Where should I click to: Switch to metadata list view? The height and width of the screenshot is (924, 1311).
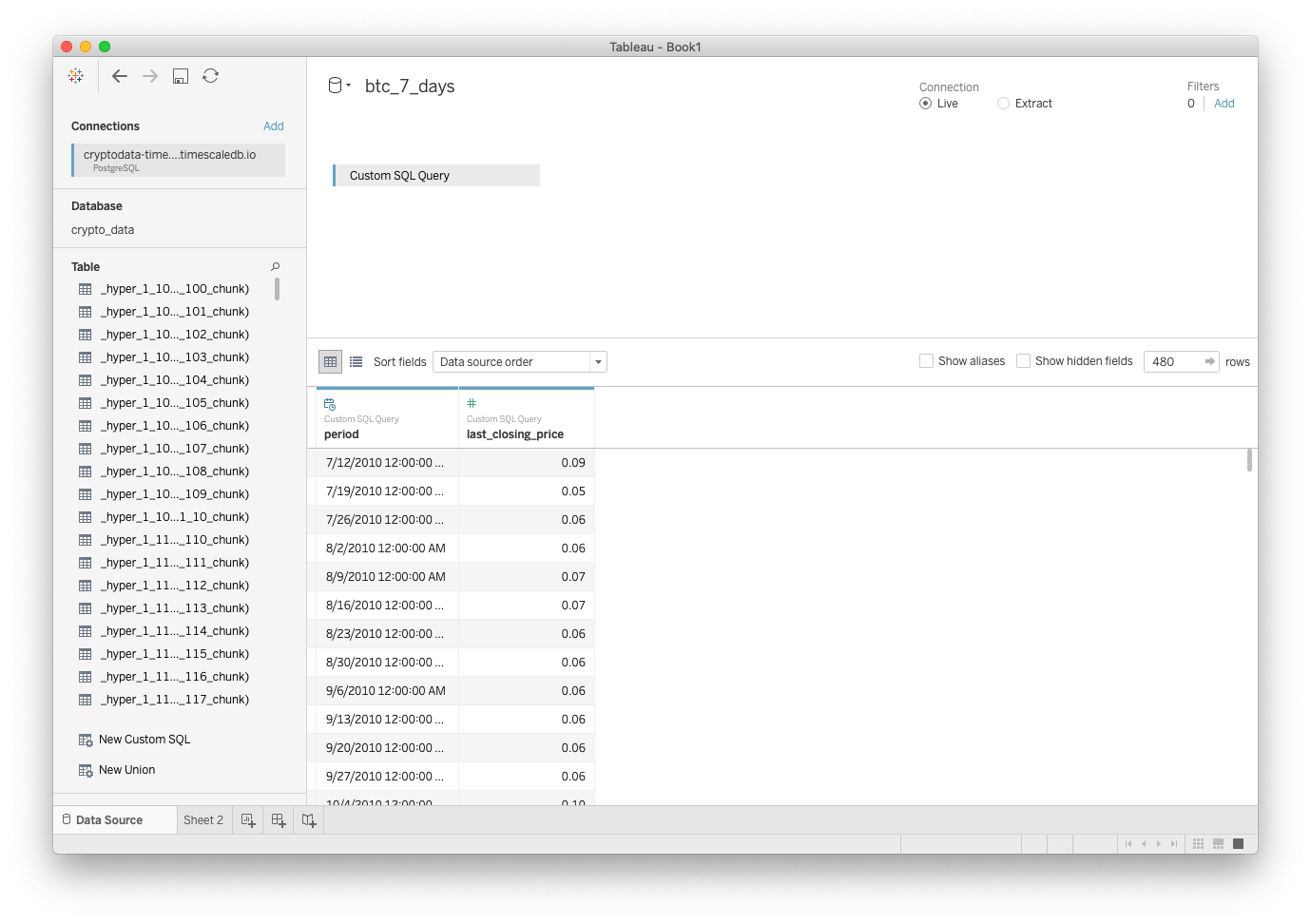click(x=357, y=362)
